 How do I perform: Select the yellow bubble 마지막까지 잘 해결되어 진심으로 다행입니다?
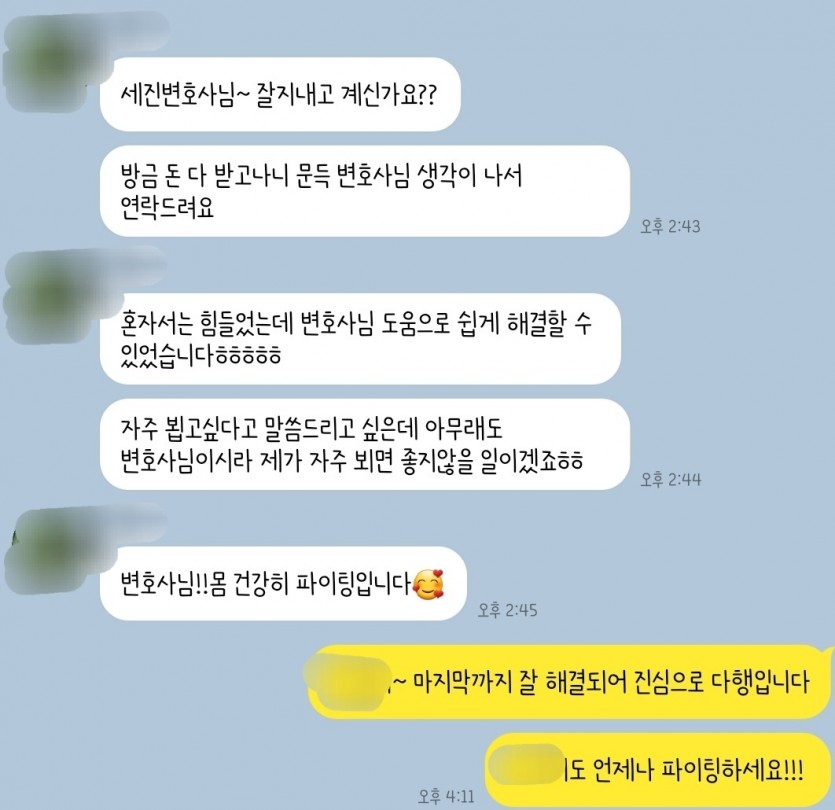pyautogui.click(x=571, y=682)
